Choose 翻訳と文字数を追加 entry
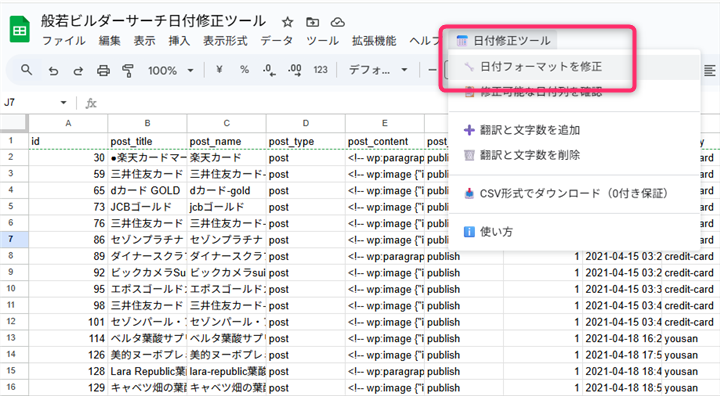The image size is (720, 396). [574, 130]
